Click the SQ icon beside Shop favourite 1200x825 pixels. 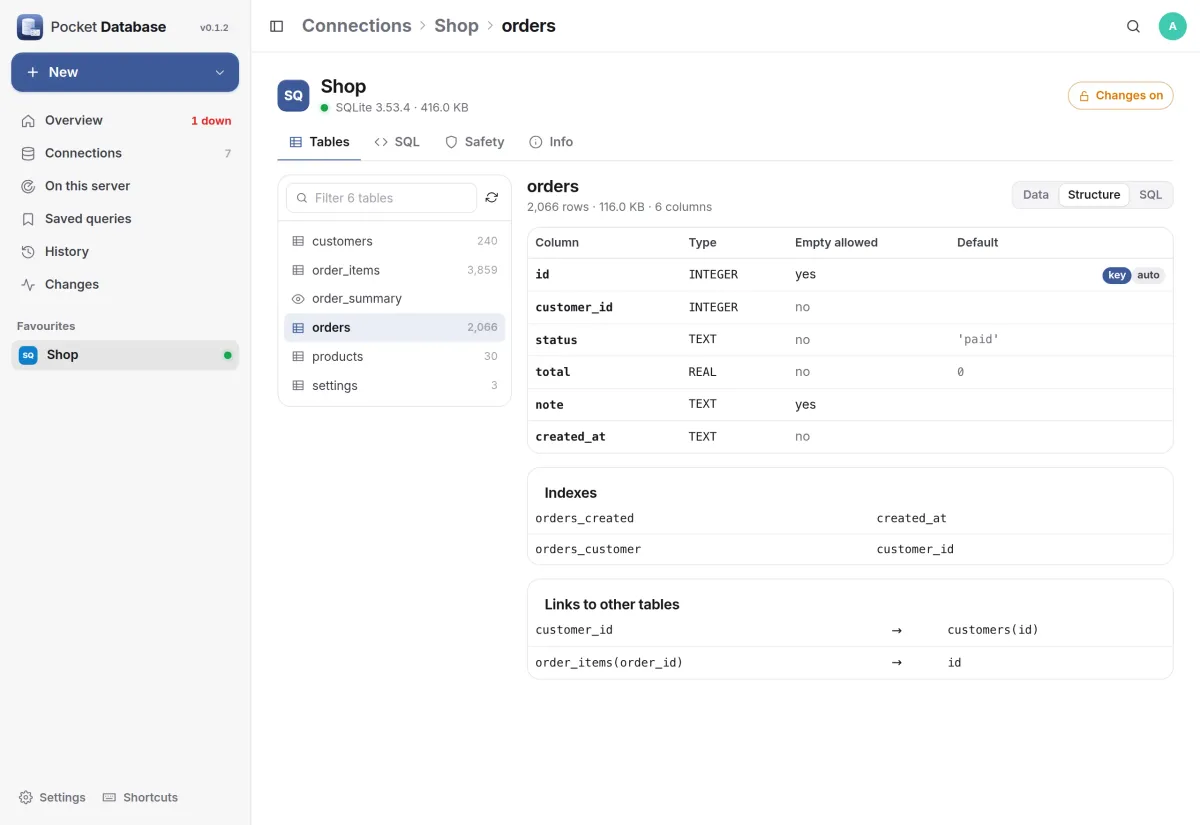28,355
